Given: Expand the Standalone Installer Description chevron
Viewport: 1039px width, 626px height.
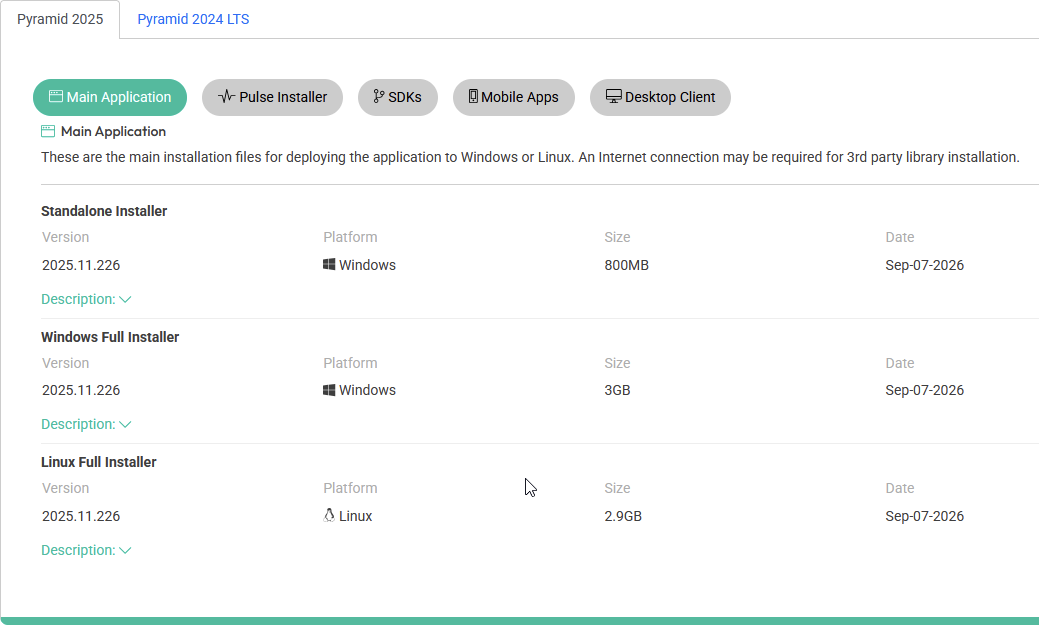Looking at the screenshot, I should click(125, 299).
